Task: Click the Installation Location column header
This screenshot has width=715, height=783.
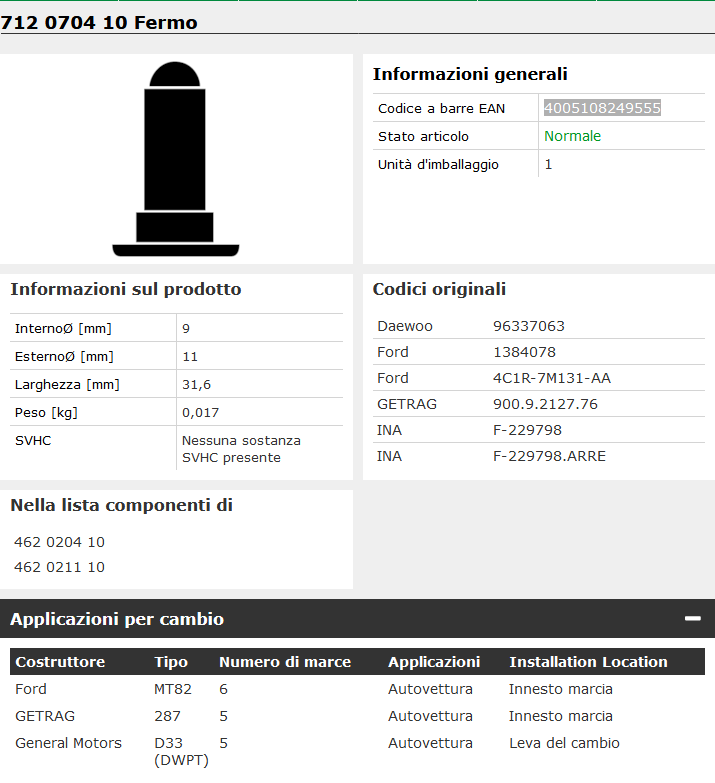Action: tap(588, 662)
